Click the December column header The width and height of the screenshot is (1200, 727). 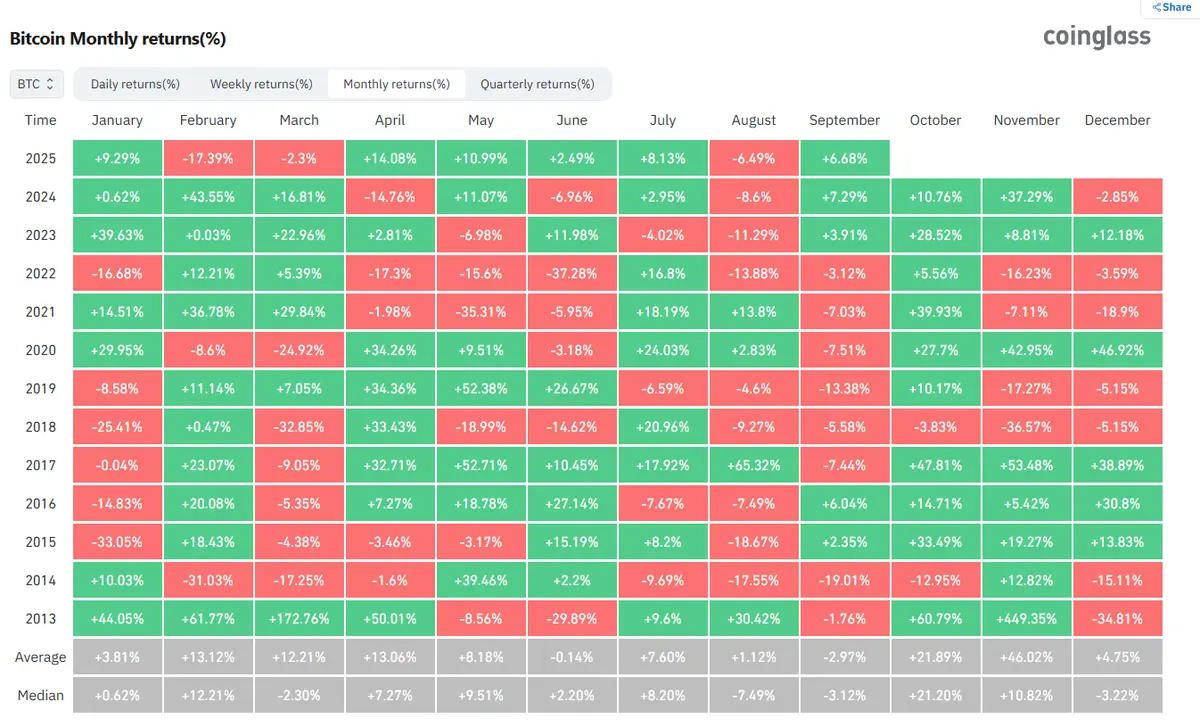(1117, 120)
